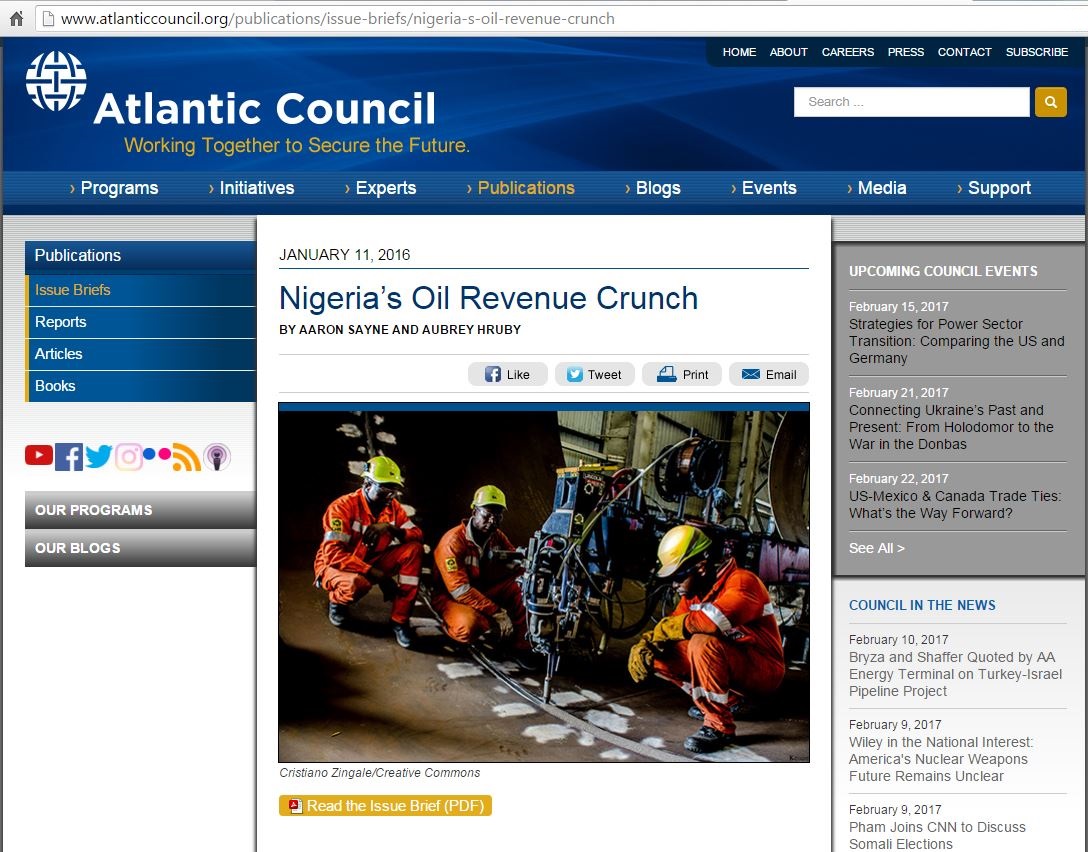
Task: Click the Nigeria's Oil Revenue Crunch headline
Action: point(488,298)
